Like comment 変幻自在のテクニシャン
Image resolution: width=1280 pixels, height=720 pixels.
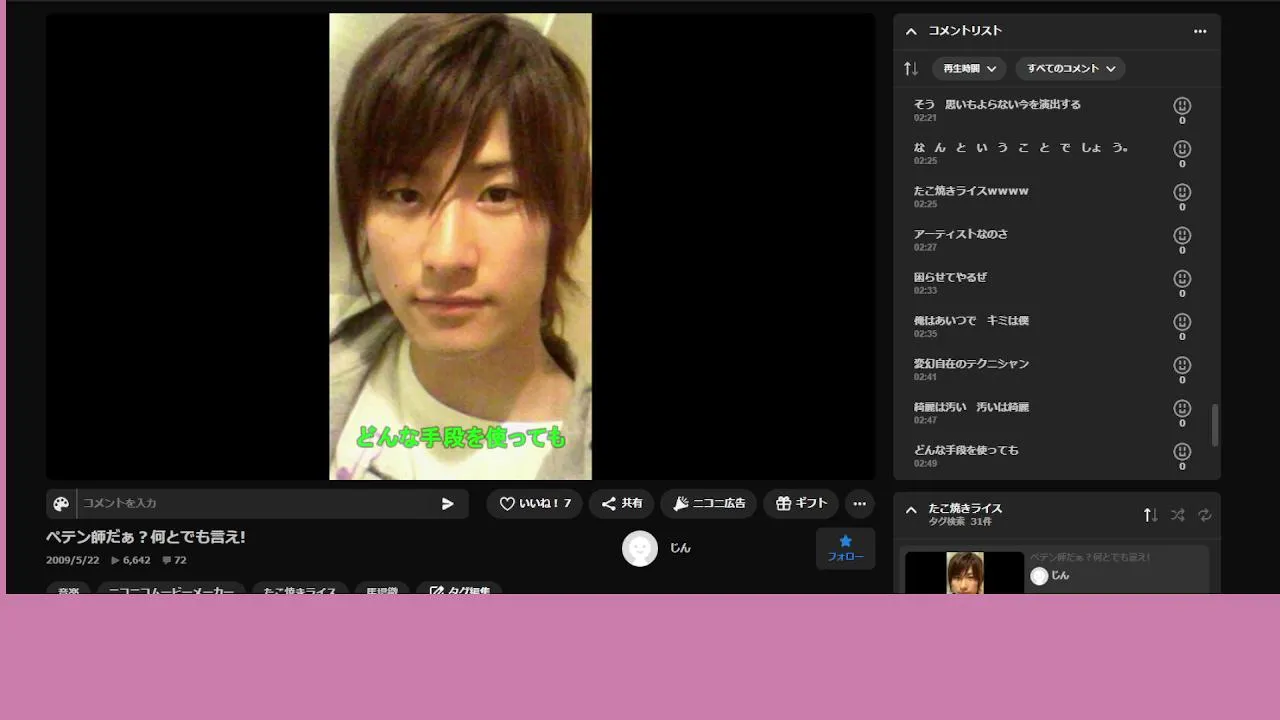click(x=1182, y=365)
